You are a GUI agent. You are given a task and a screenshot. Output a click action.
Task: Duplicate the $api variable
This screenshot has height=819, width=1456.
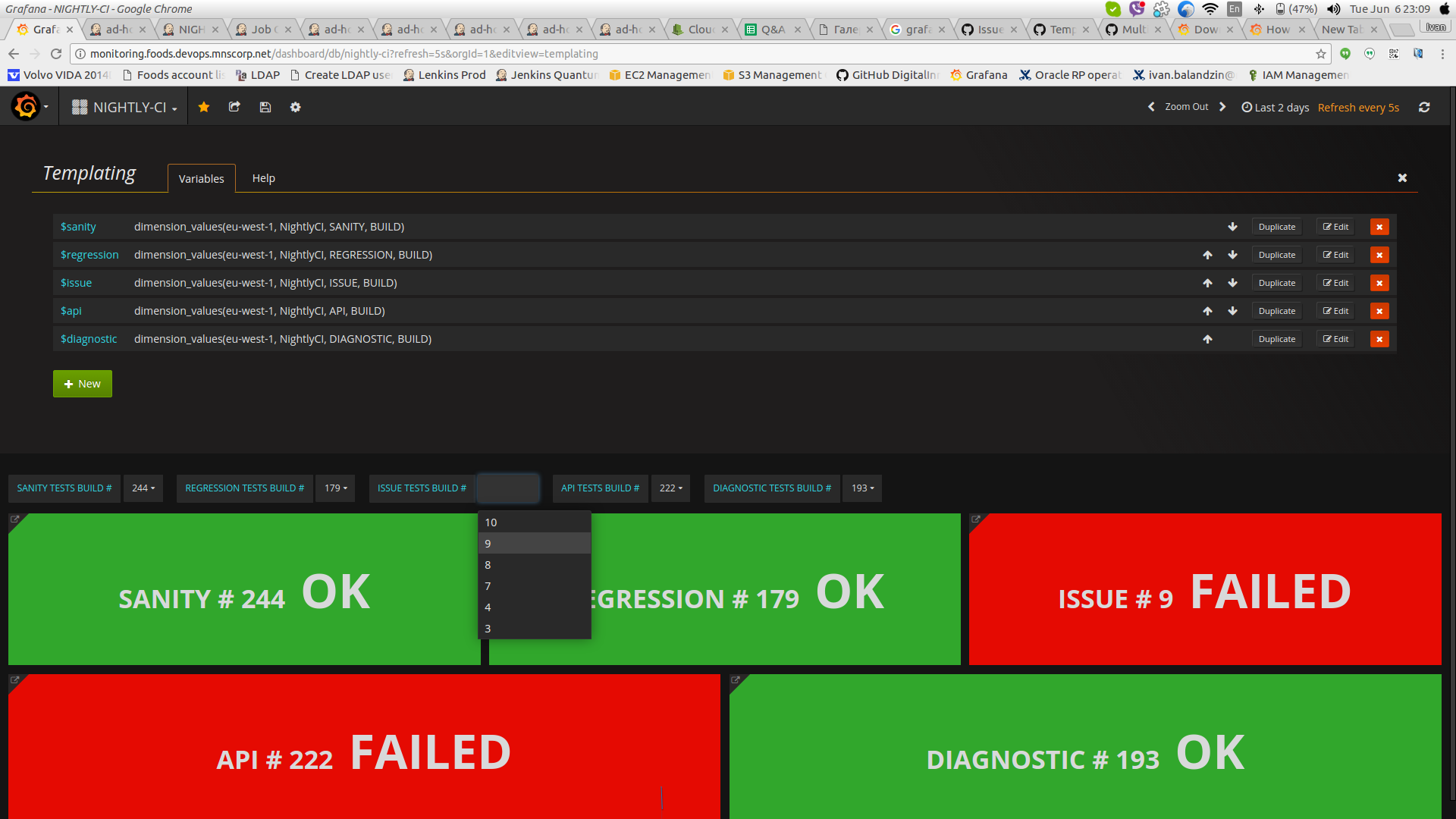1276,311
